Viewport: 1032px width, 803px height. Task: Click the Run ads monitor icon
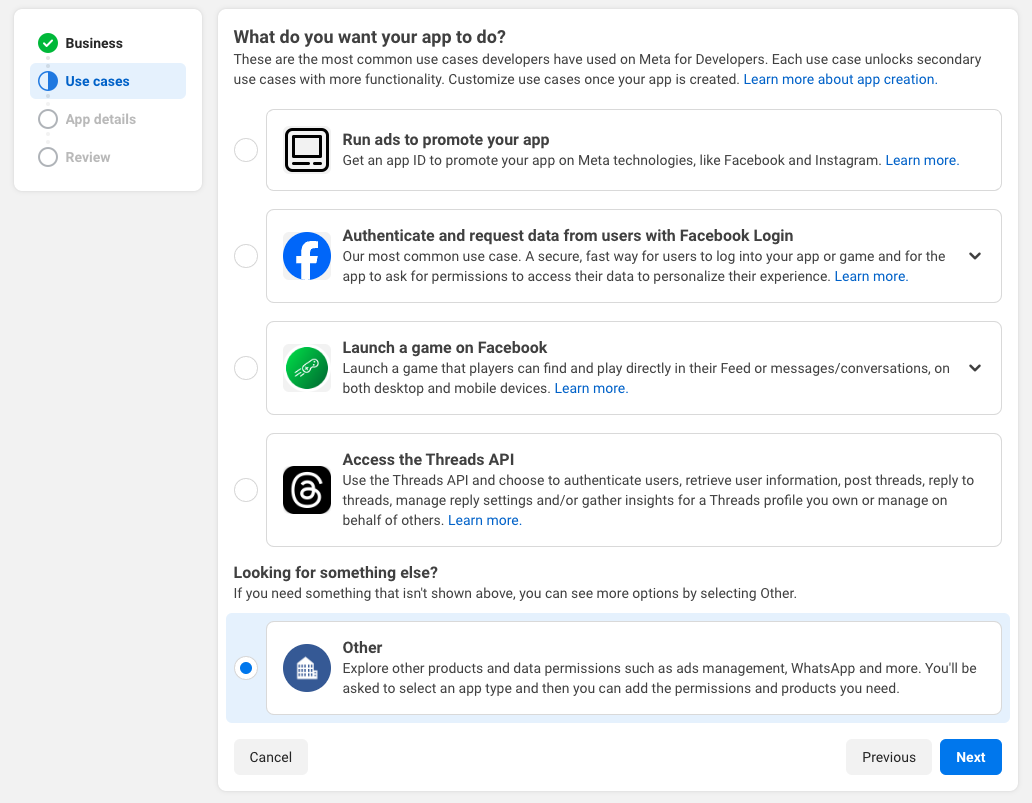tap(307, 150)
